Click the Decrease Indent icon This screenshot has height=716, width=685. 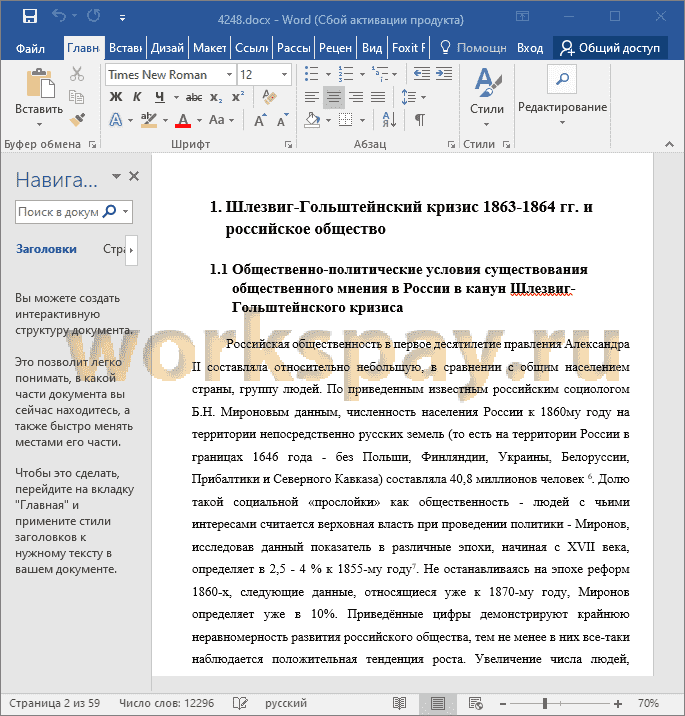pyautogui.click(x=422, y=74)
